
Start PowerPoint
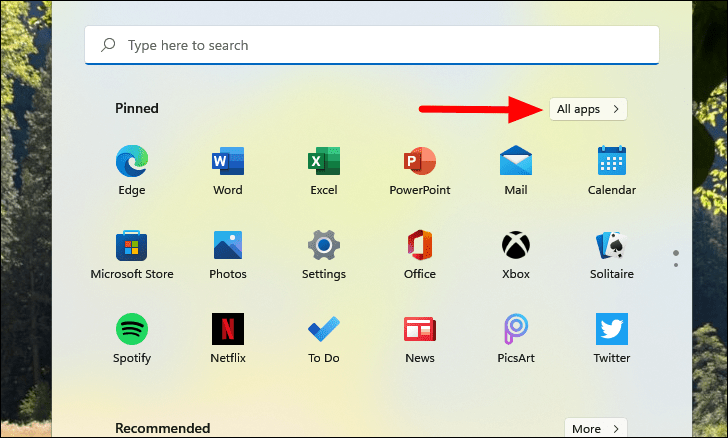coord(420,170)
